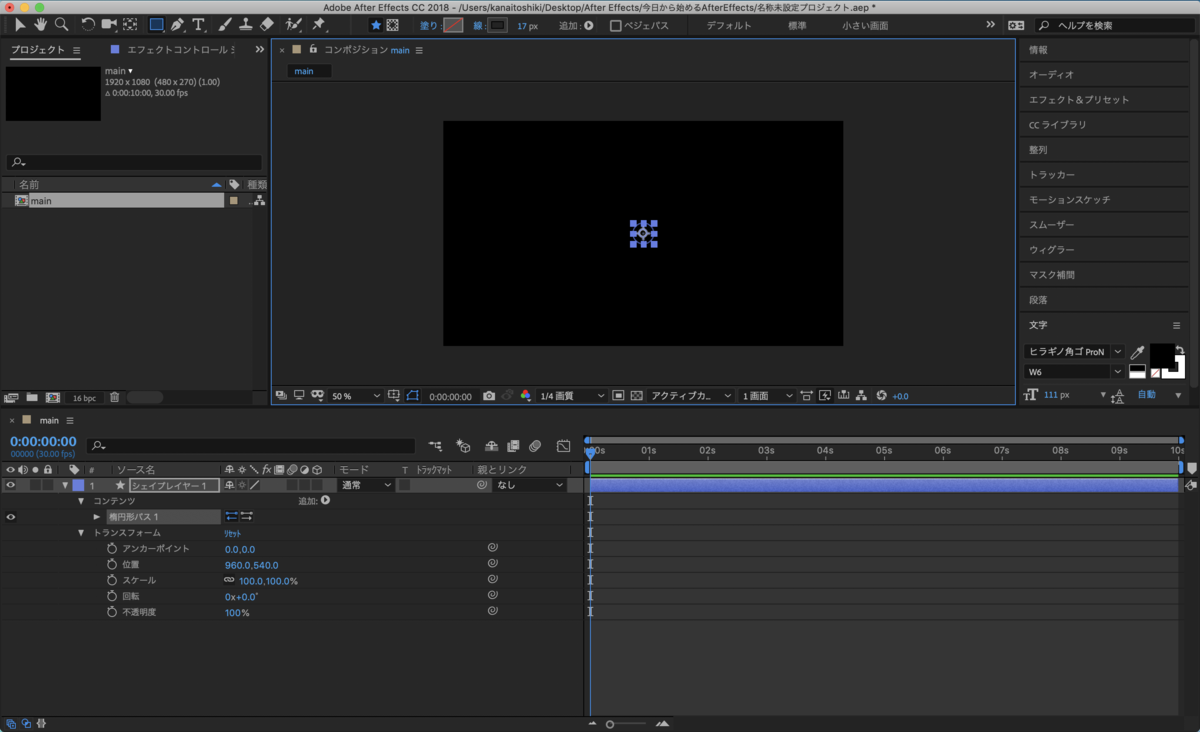Click the eyedropper in the Character panel
Viewport: 1200px width, 732px height.
[x=1137, y=352]
